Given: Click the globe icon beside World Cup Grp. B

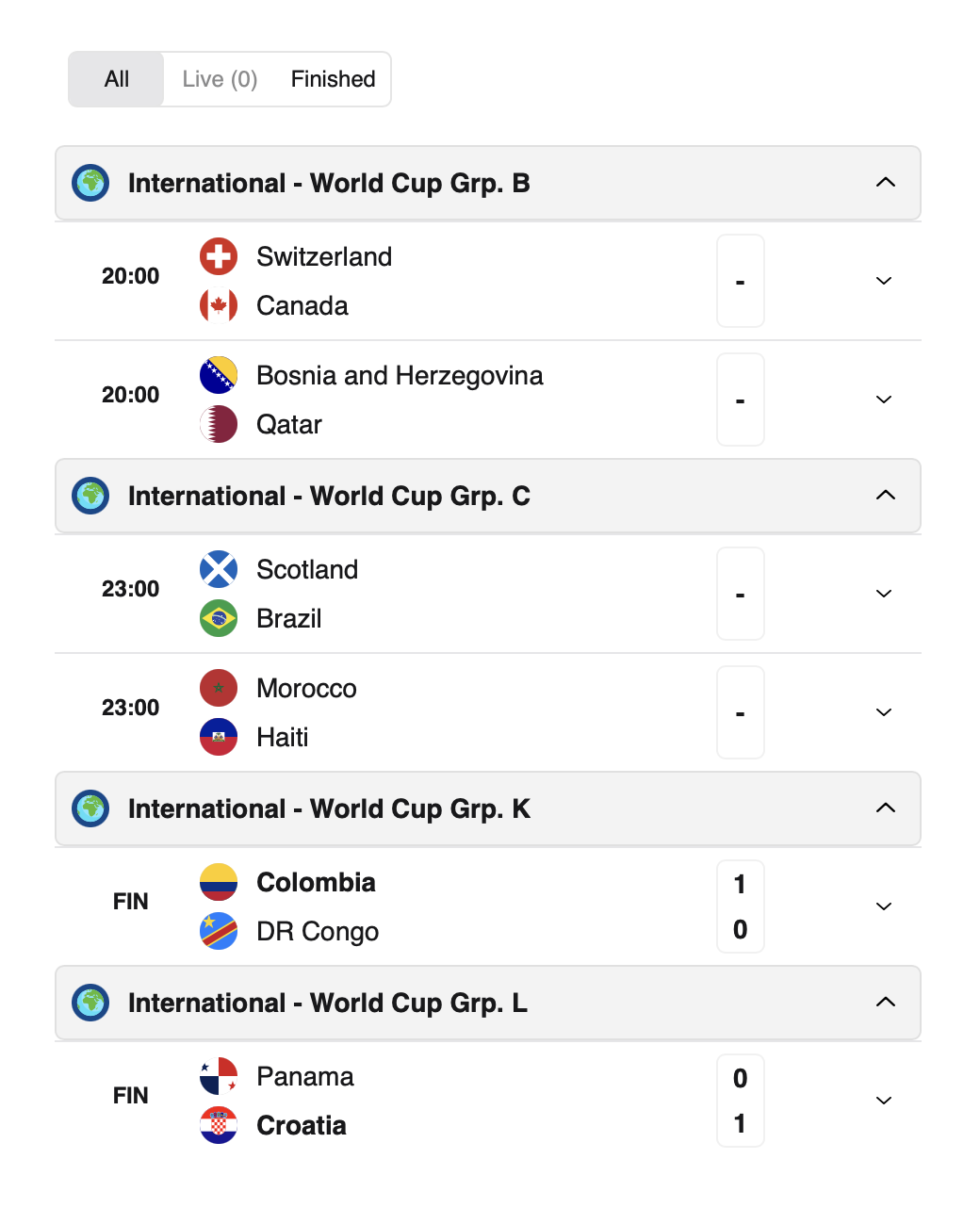Looking at the screenshot, I should coord(91,183).
